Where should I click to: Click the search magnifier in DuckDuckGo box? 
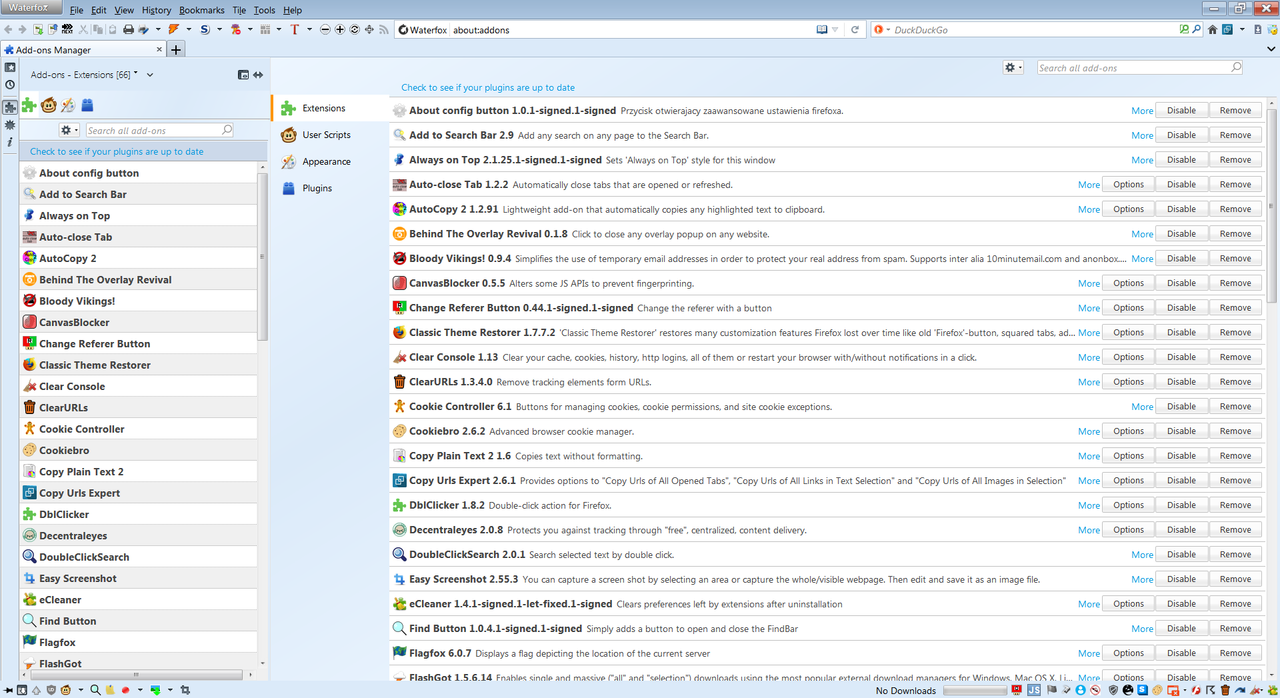[x=1196, y=30]
